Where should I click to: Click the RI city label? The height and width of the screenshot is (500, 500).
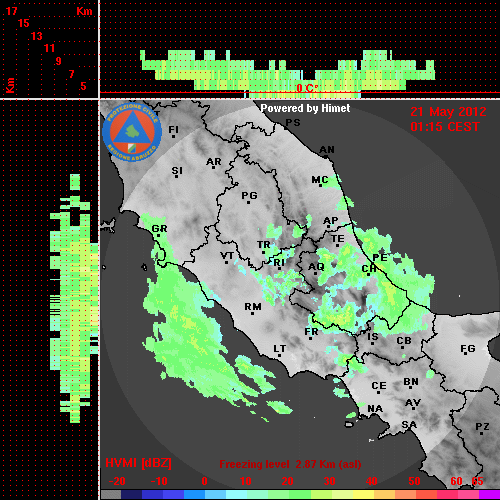[x=279, y=263]
